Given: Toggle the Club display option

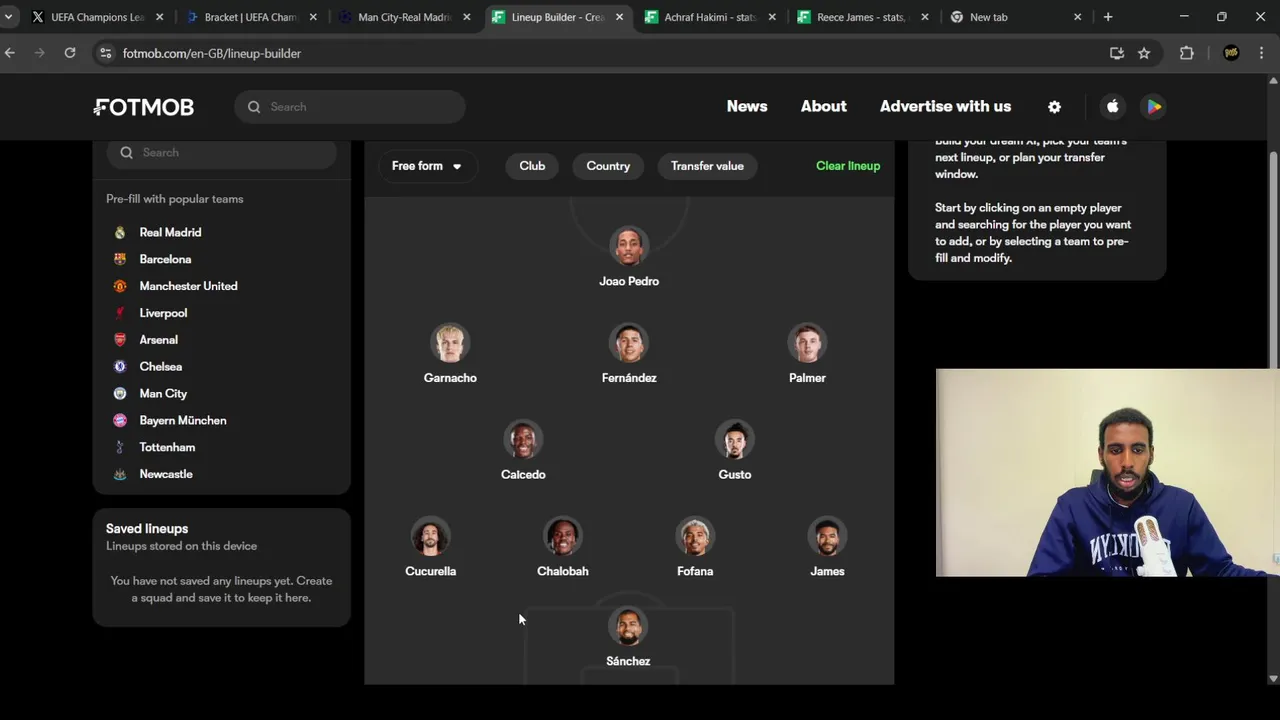Looking at the screenshot, I should [x=532, y=166].
